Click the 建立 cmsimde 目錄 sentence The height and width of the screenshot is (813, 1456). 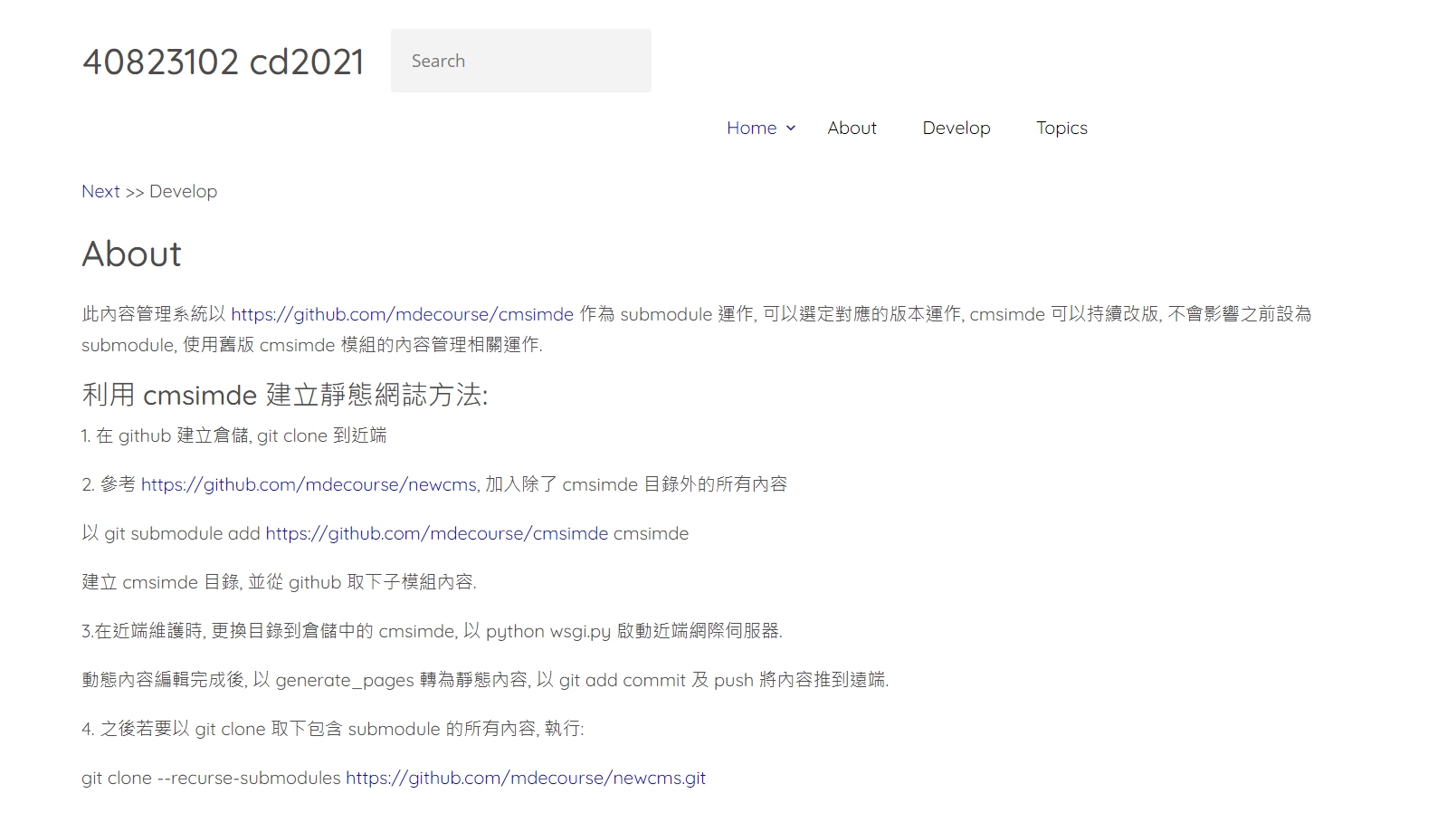279,582
